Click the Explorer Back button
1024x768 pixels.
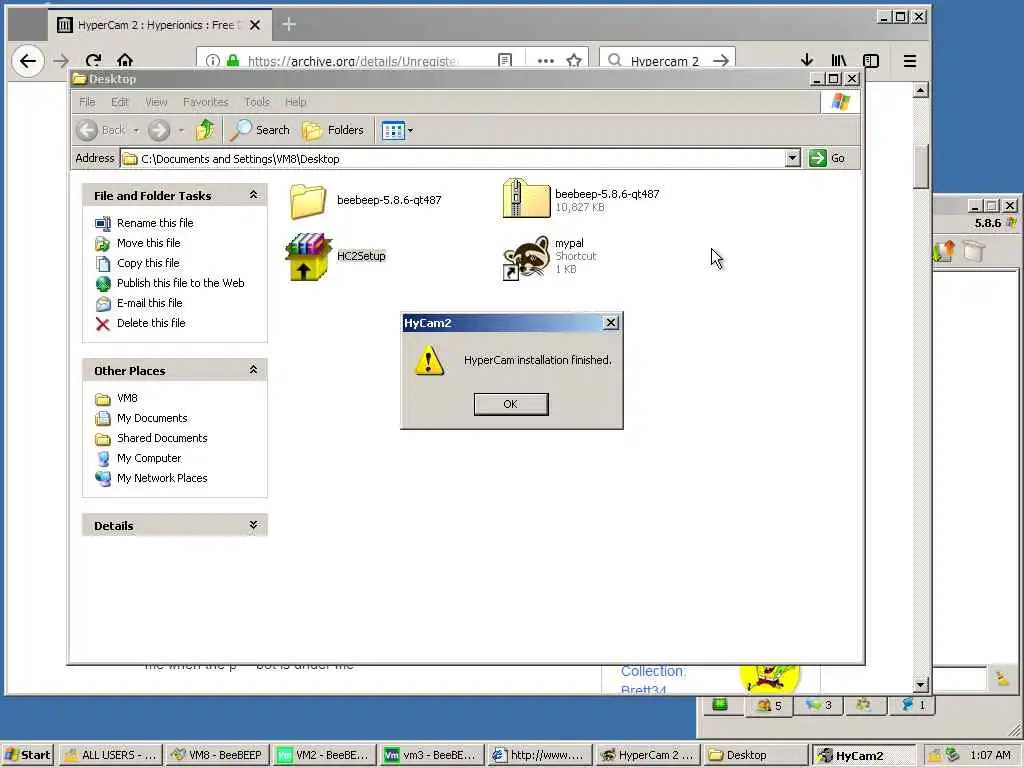(x=101, y=130)
